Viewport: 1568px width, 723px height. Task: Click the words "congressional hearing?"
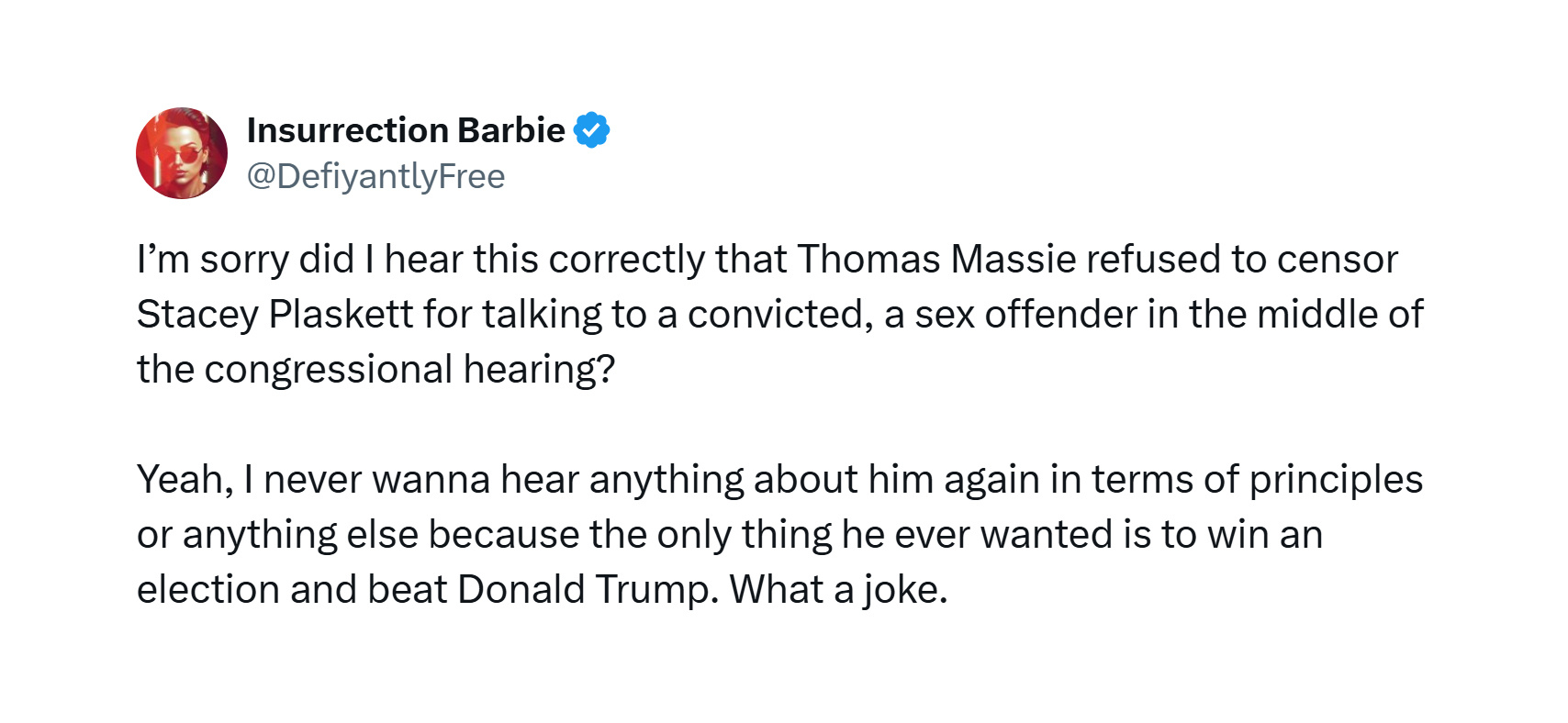point(409,370)
